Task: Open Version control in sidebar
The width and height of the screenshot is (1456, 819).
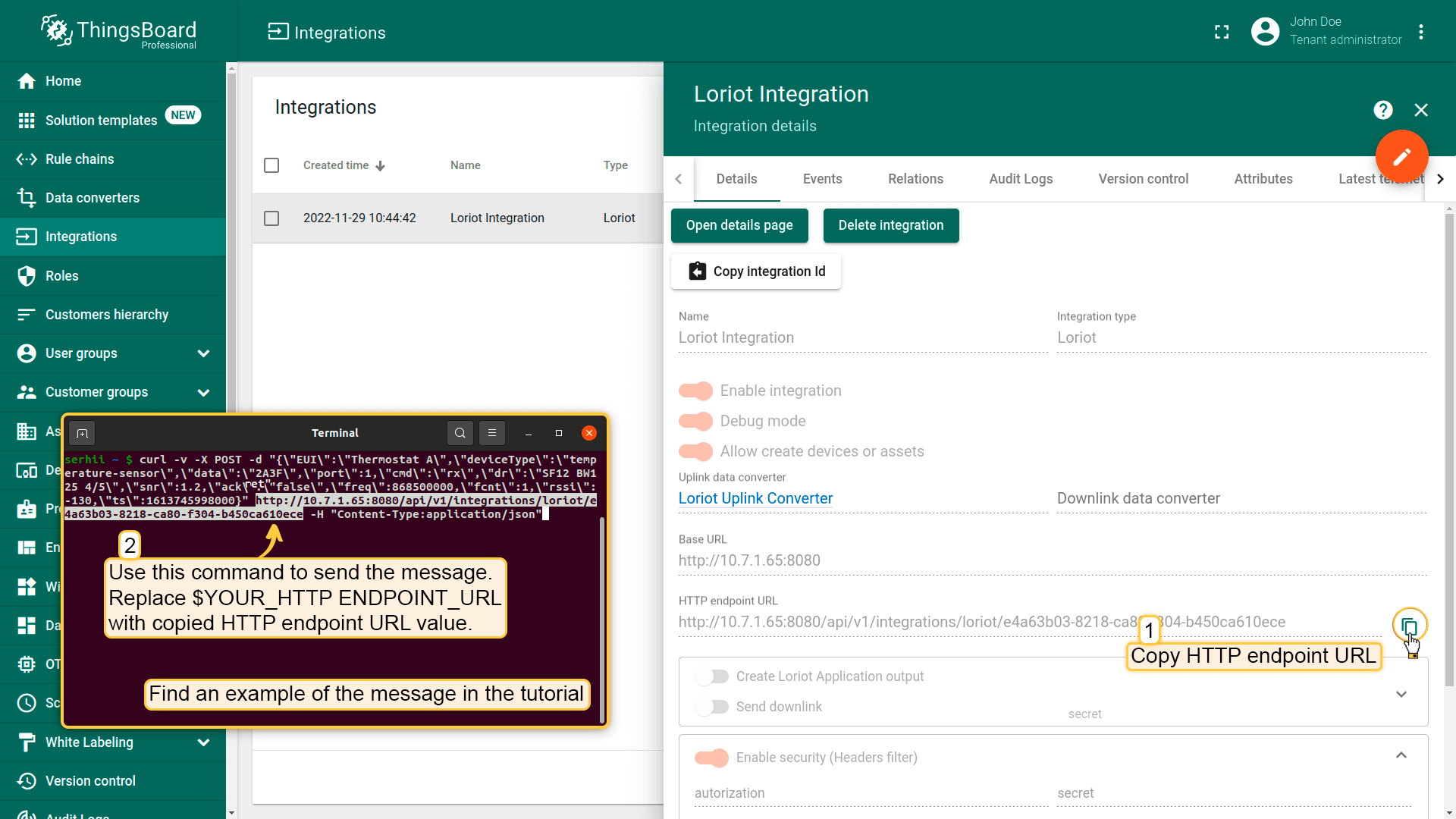Action: (113, 781)
